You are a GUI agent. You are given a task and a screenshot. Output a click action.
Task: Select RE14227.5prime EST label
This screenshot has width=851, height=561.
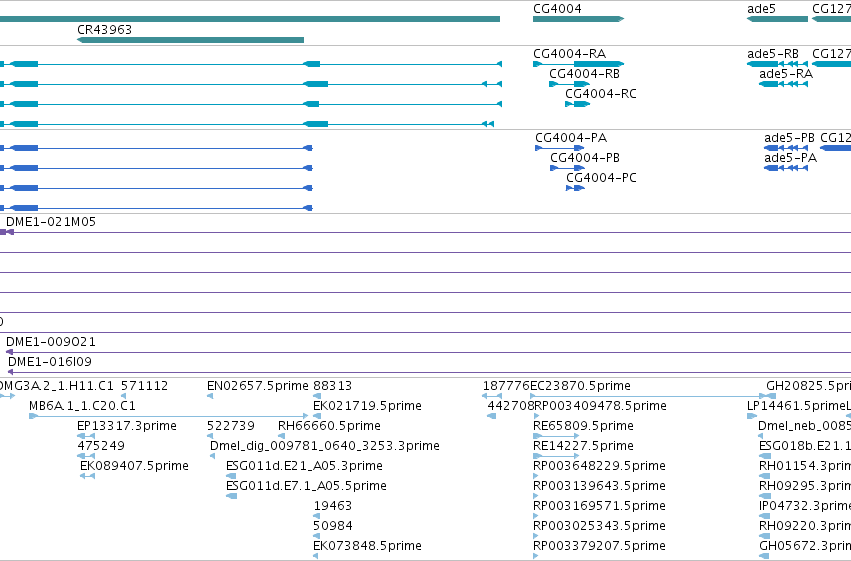pyautogui.click(x=583, y=446)
